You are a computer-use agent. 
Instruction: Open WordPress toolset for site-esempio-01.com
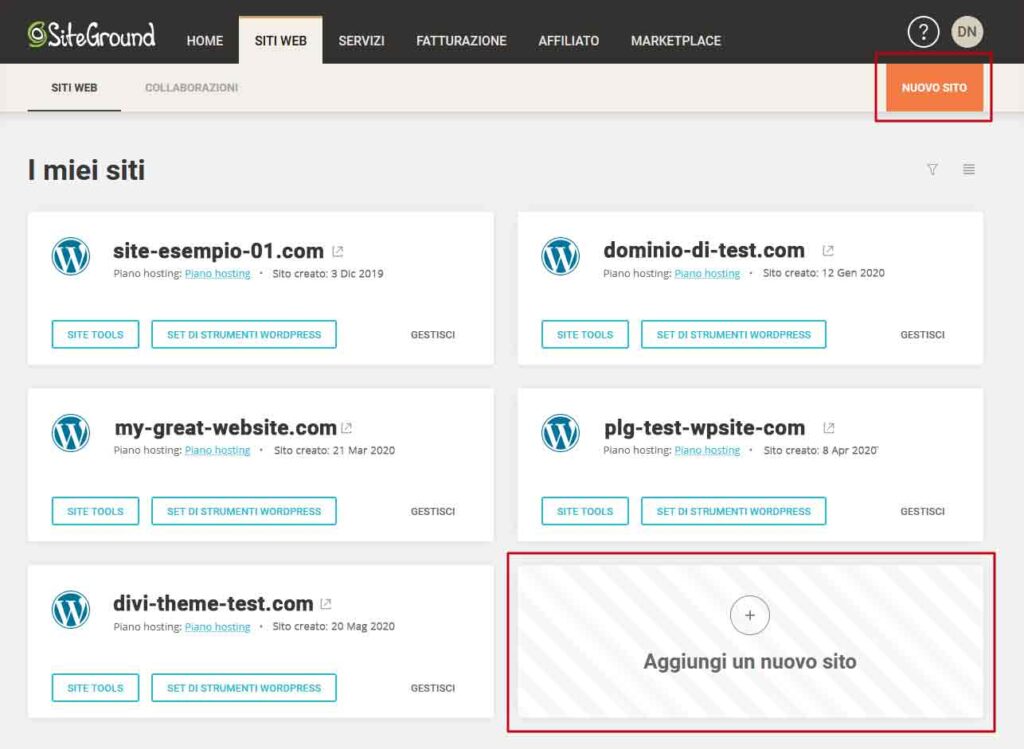pyautogui.click(x=244, y=334)
